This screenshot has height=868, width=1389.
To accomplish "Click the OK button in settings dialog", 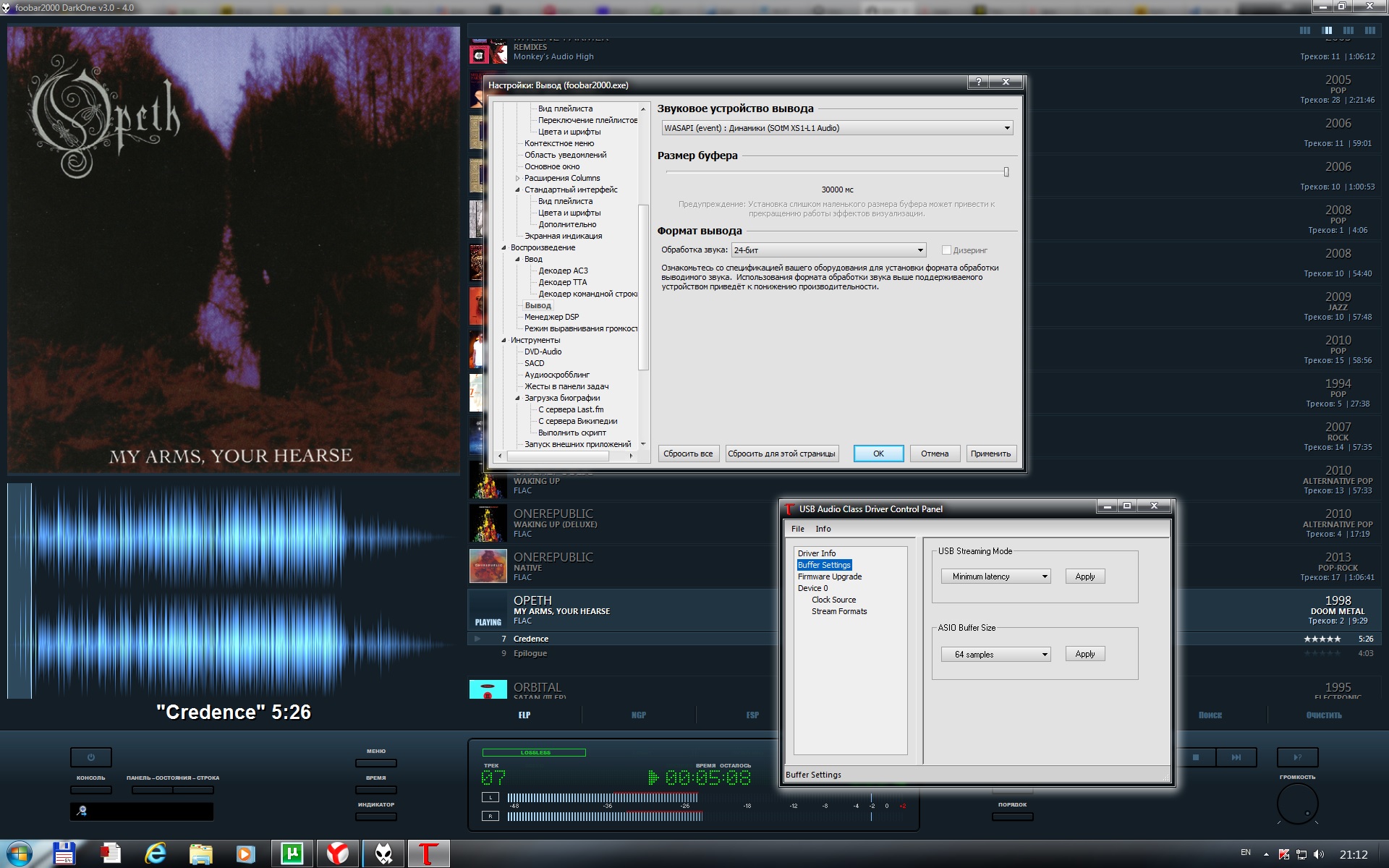I will click(x=878, y=454).
